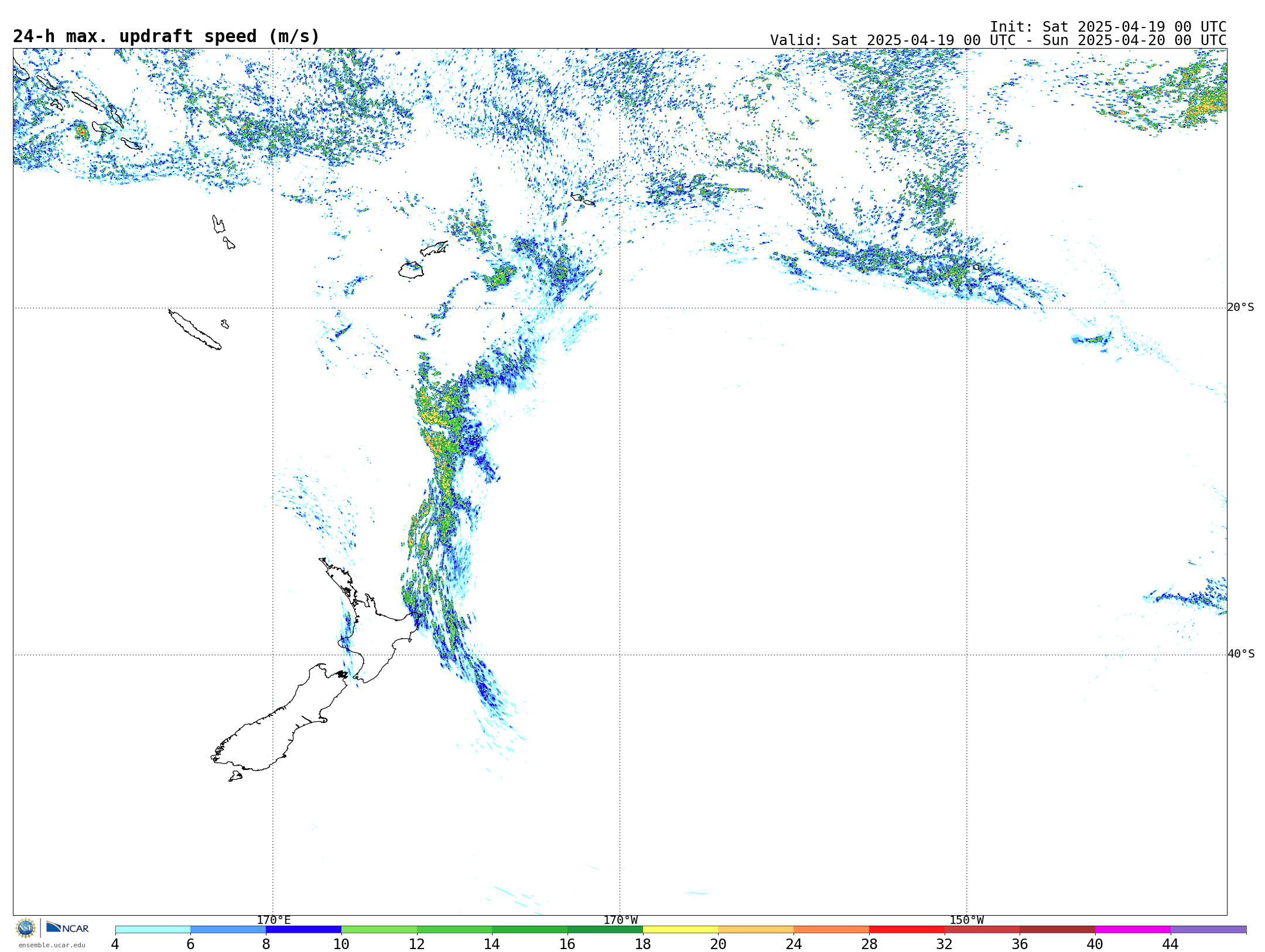Click the bright red 28–32 colorbar segment
1265x952 pixels.
click(907, 930)
